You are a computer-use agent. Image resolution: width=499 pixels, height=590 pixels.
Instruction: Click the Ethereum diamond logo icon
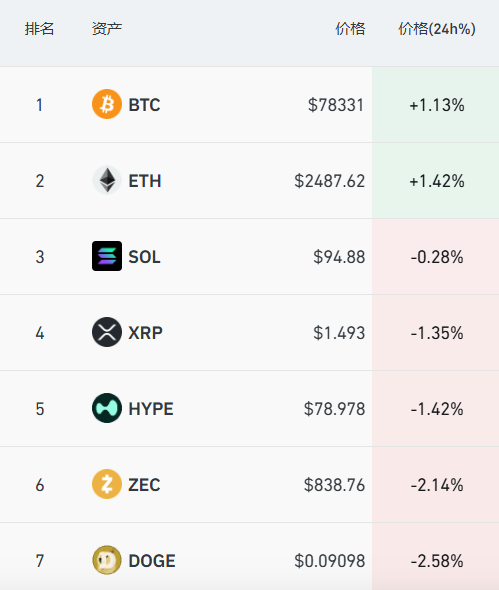(107, 180)
